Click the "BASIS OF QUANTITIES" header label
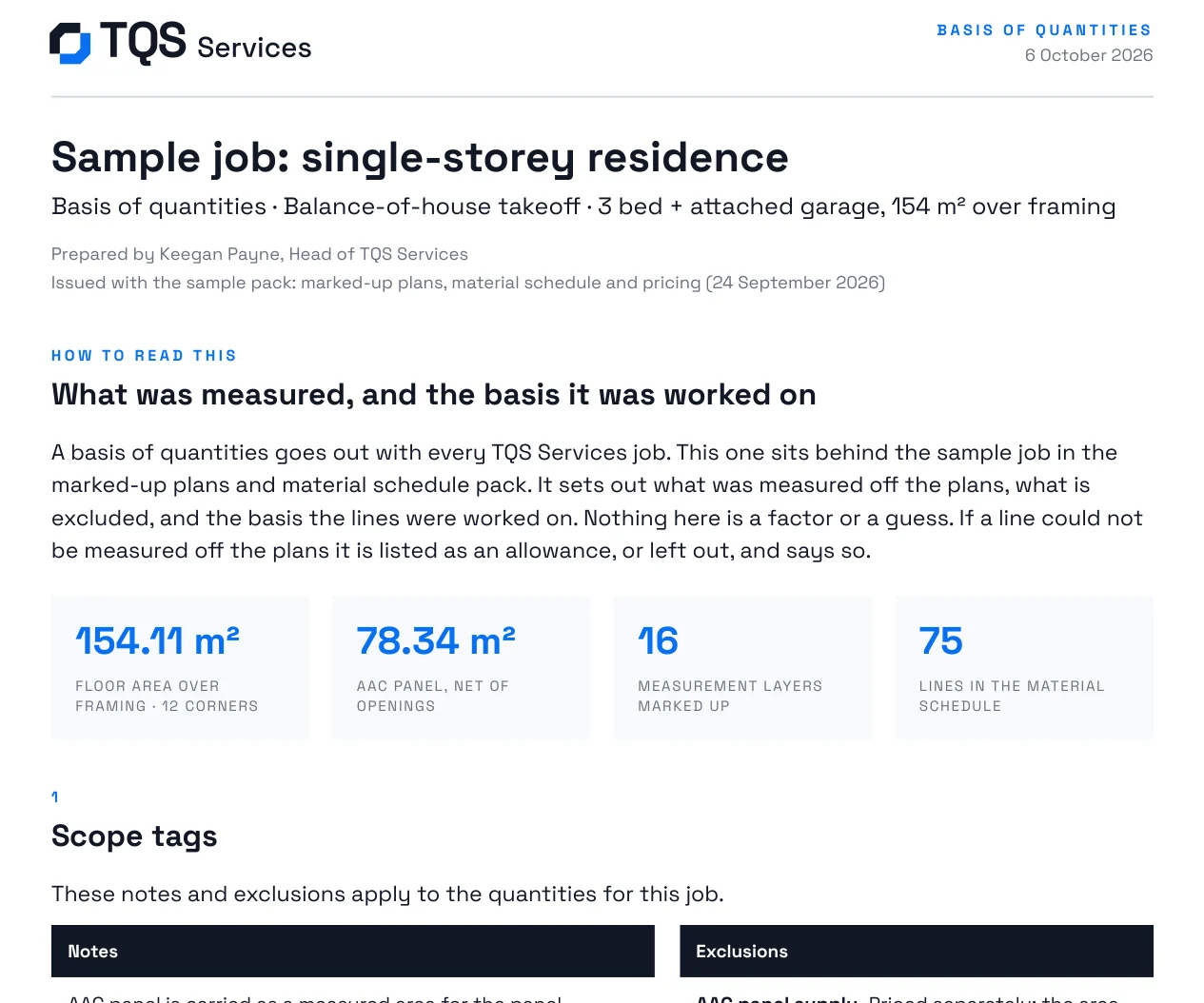The image size is (1204, 1003). click(1044, 30)
